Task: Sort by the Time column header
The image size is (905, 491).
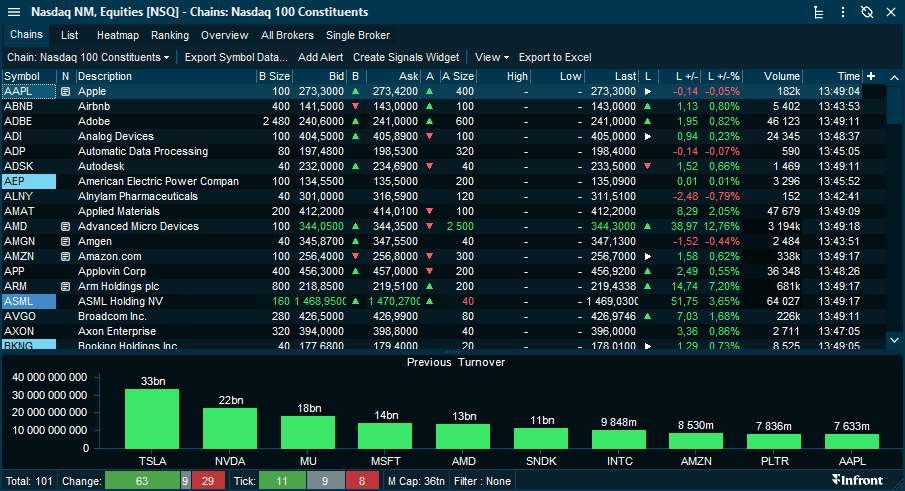Action: tap(832, 76)
